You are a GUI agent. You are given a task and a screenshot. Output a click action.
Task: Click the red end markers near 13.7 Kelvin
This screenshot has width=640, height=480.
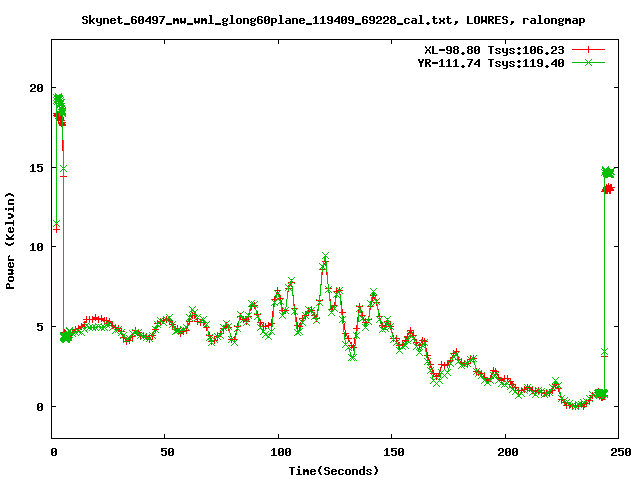click(608, 188)
